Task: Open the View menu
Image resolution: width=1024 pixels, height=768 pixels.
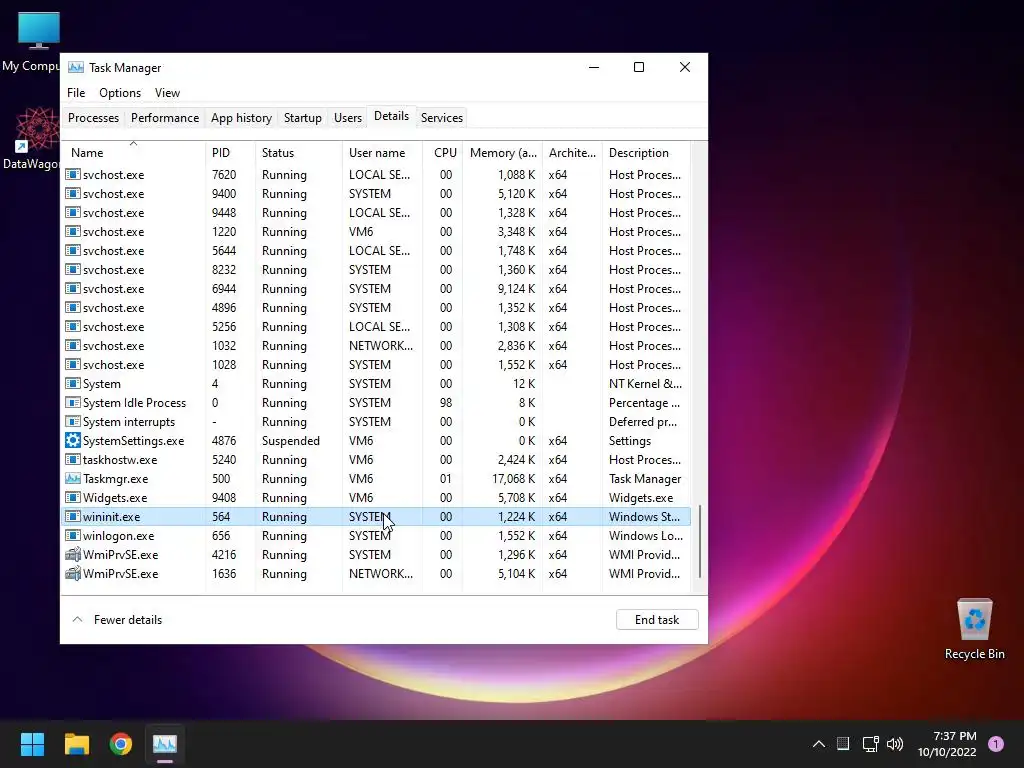Action: coord(167,93)
